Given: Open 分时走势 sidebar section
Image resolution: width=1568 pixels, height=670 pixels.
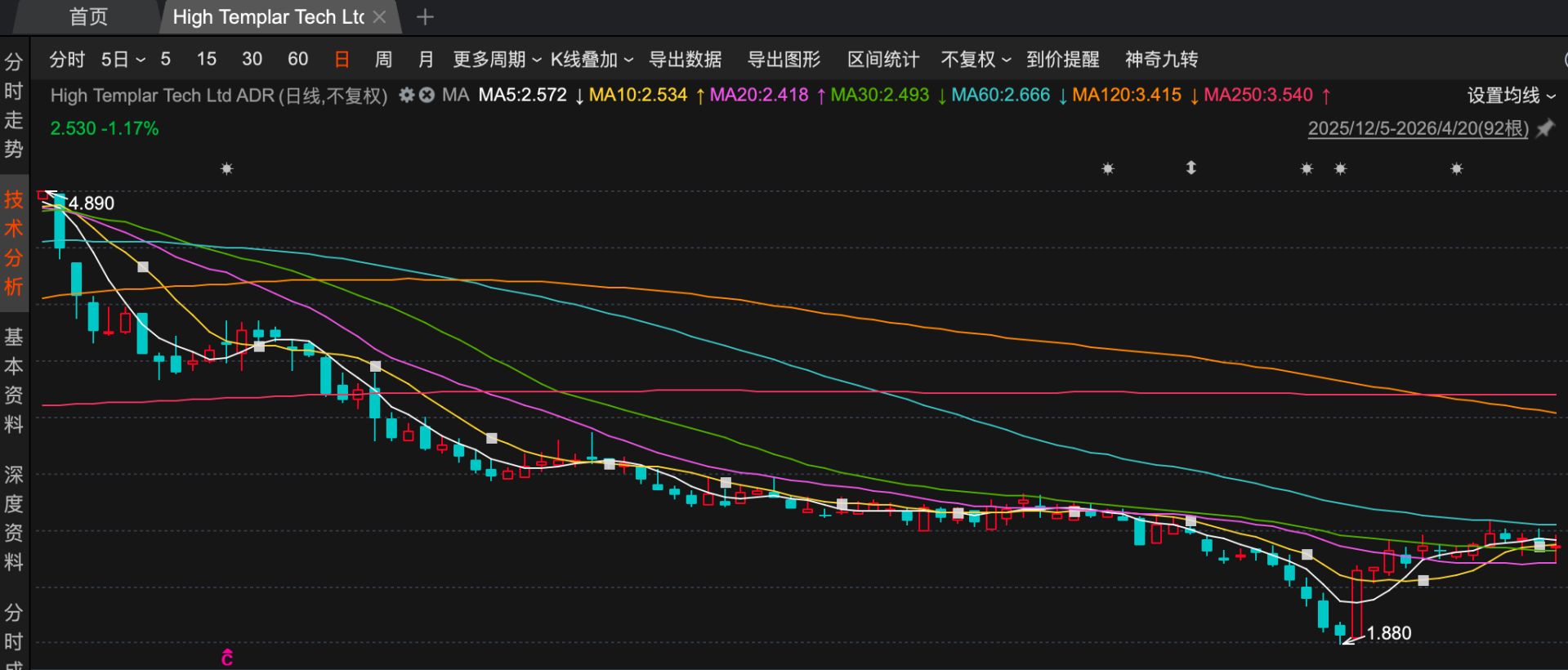Looking at the screenshot, I should click(14, 105).
